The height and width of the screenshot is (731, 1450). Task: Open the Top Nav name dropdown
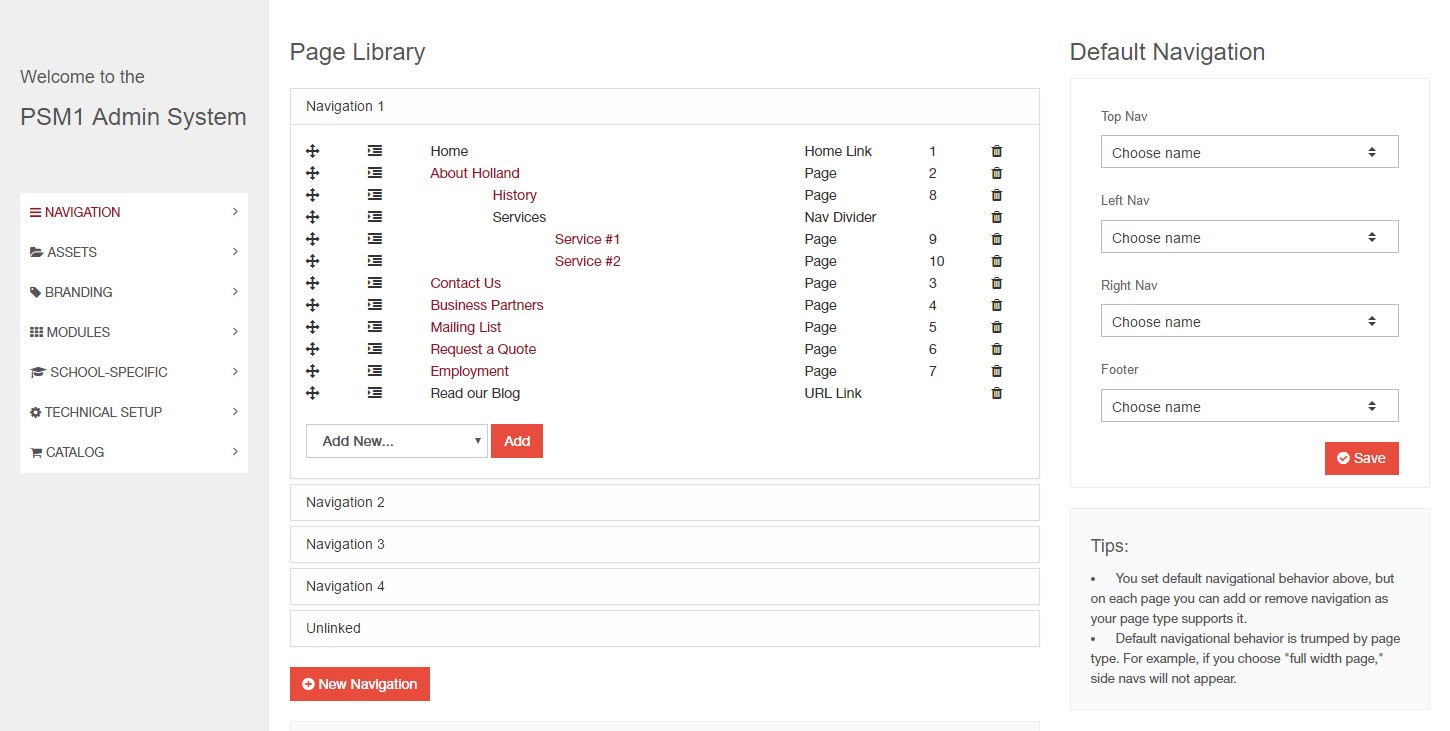1249,153
